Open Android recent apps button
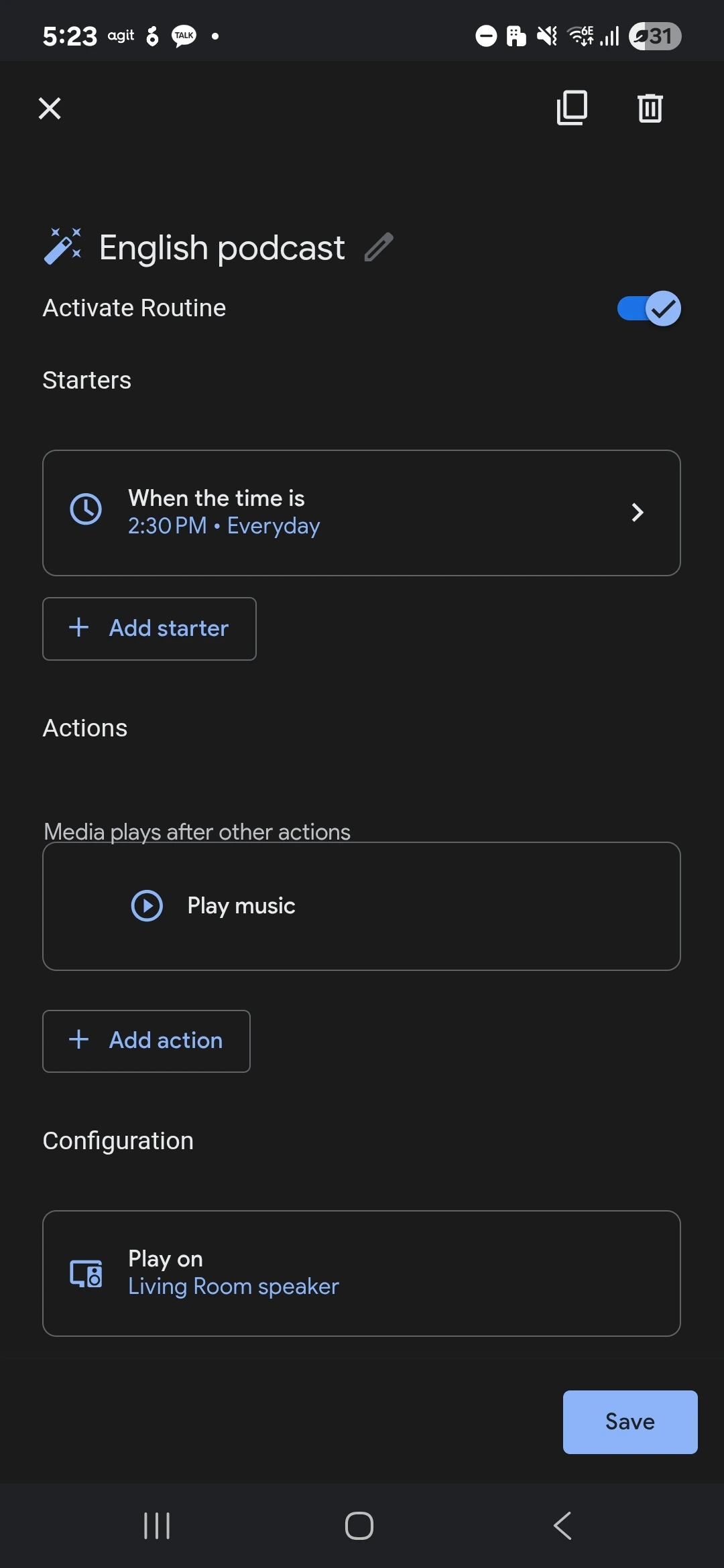724x1568 pixels. (157, 1526)
